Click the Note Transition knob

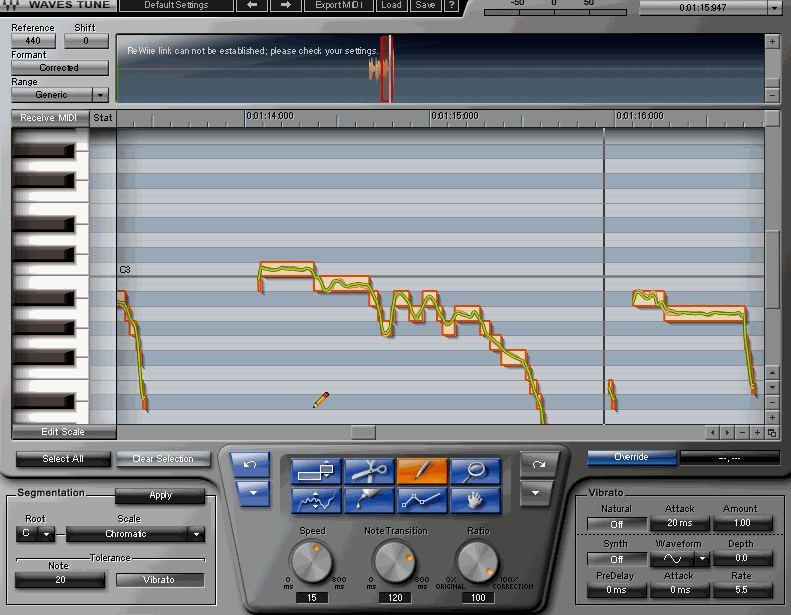[394, 562]
